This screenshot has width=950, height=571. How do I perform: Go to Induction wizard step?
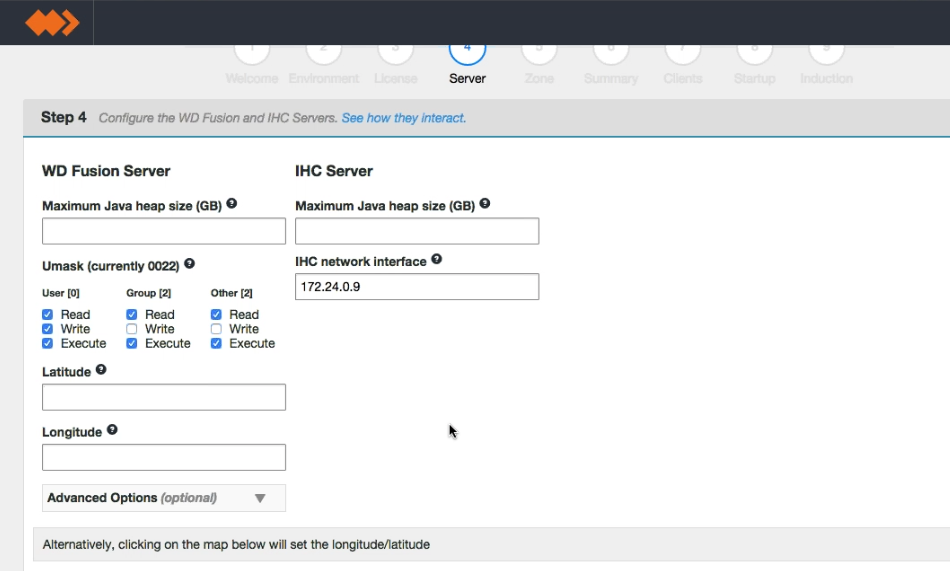[x=826, y=64]
